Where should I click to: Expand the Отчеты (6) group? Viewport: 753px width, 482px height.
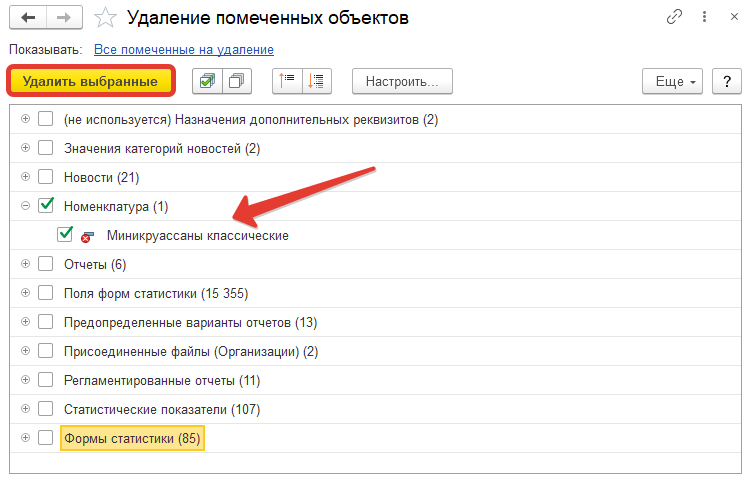25,264
